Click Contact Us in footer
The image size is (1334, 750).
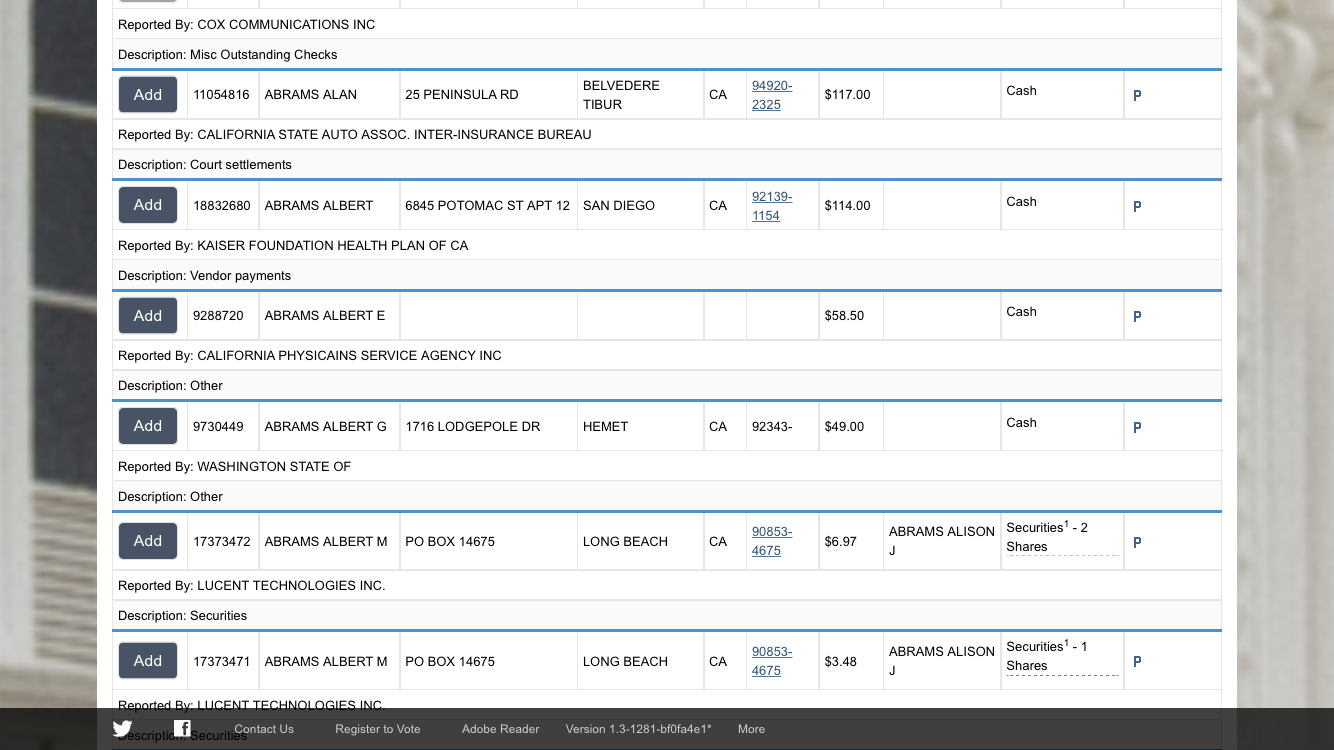pos(264,729)
